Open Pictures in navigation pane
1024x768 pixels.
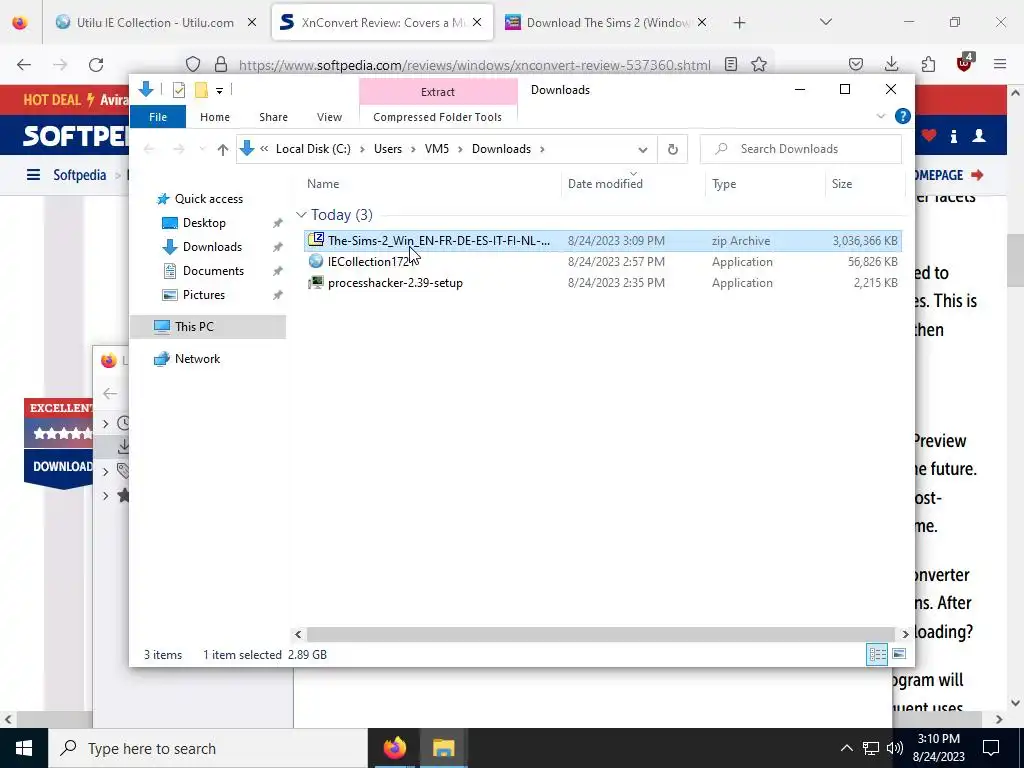pos(204,295)
